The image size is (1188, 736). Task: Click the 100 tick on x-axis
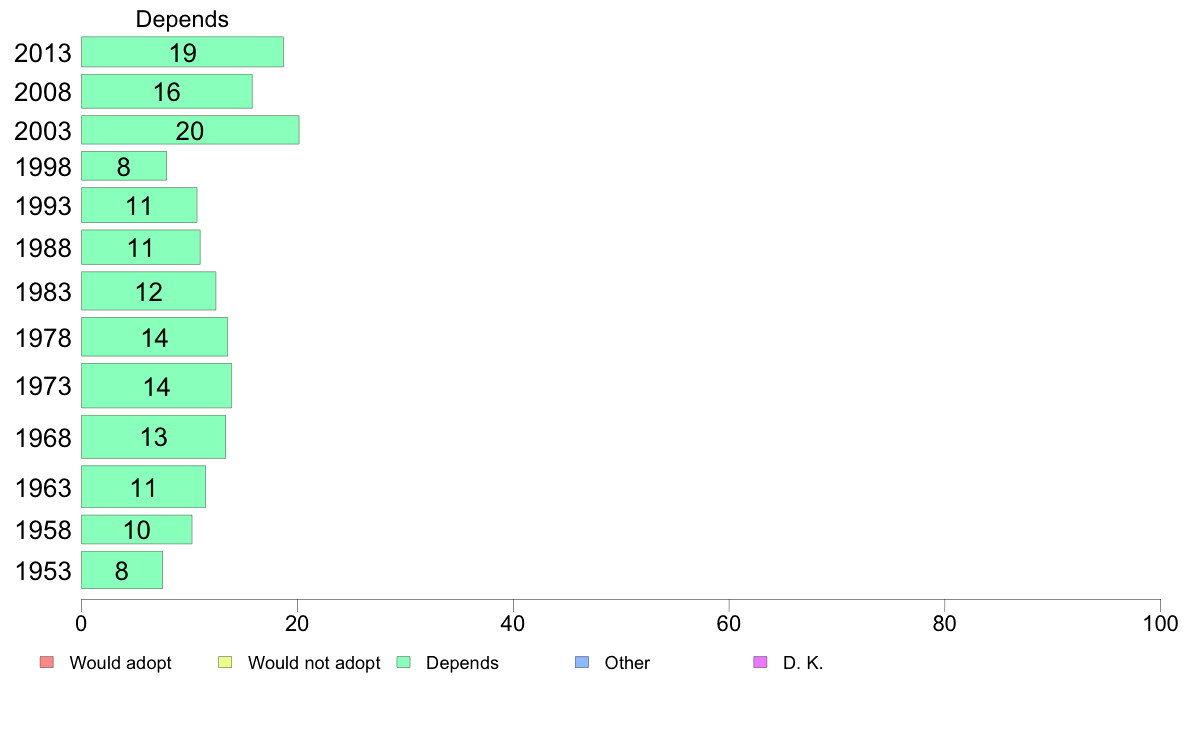[x=1160, y=623]
